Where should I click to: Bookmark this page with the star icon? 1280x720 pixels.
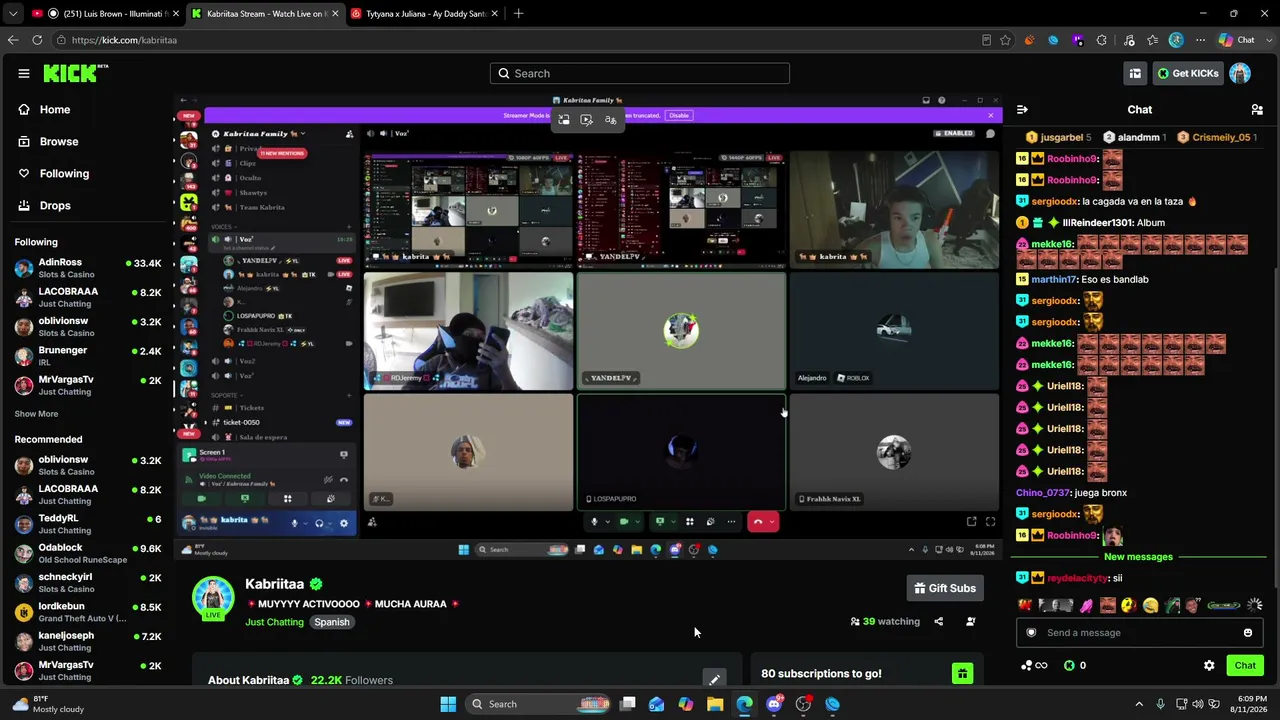pos(1005,40)
